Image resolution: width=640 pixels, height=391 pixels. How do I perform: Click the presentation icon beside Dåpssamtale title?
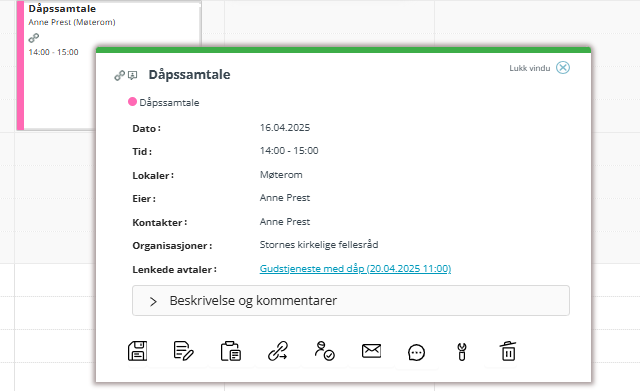tap(132, 75)
